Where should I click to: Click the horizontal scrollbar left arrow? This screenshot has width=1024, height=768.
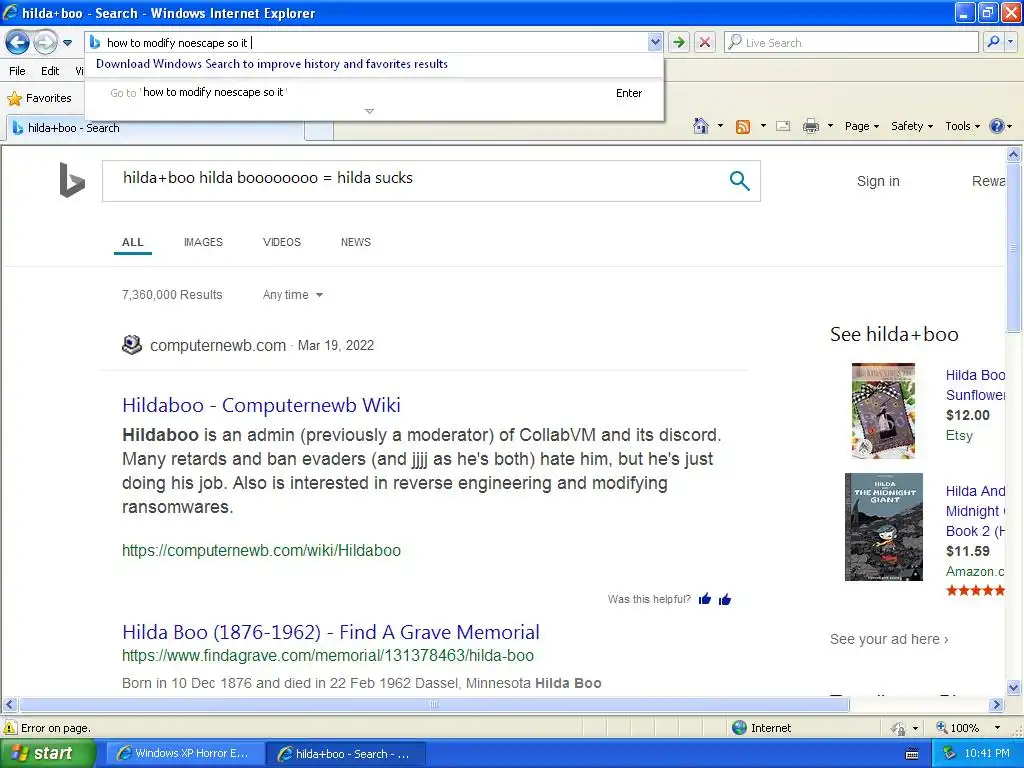(9, 705)
